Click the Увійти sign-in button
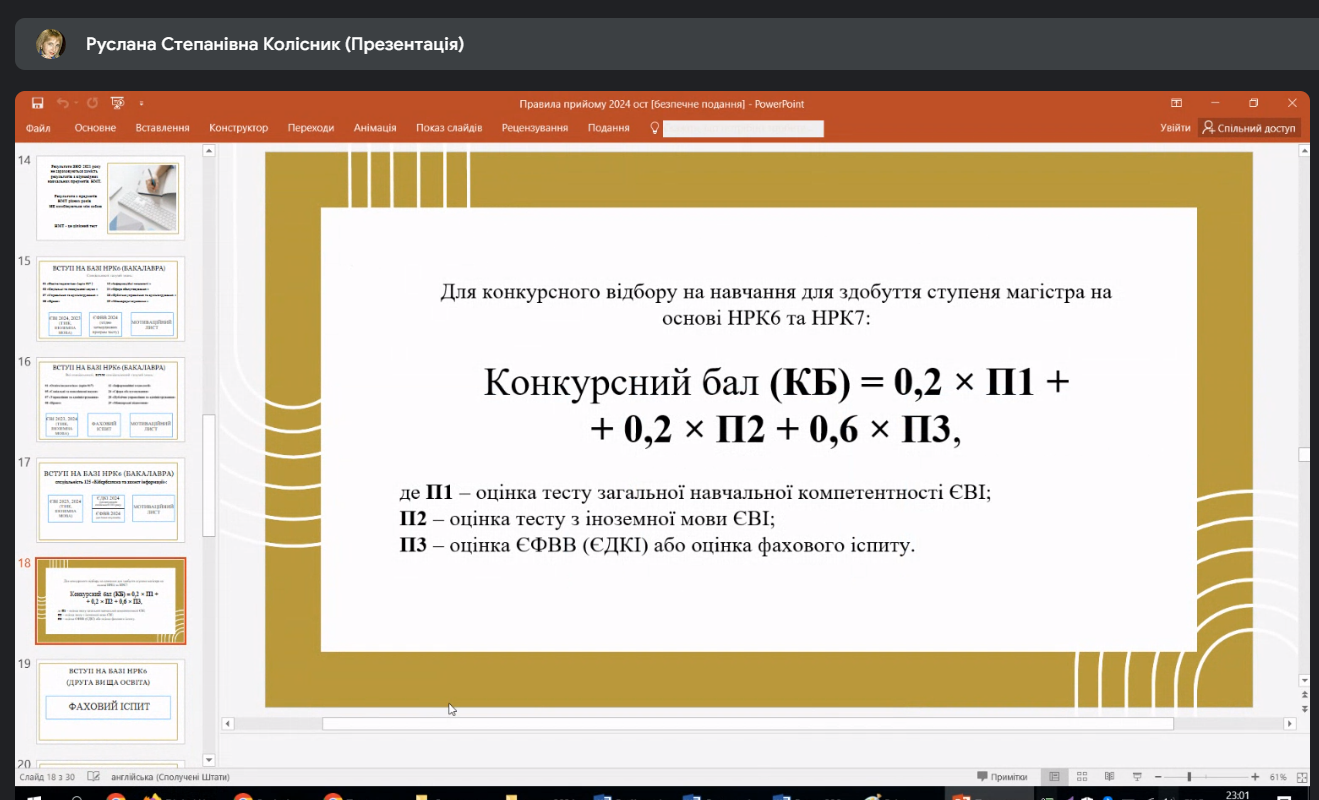Screen dimensions: 1319x800 (1175, 128)
